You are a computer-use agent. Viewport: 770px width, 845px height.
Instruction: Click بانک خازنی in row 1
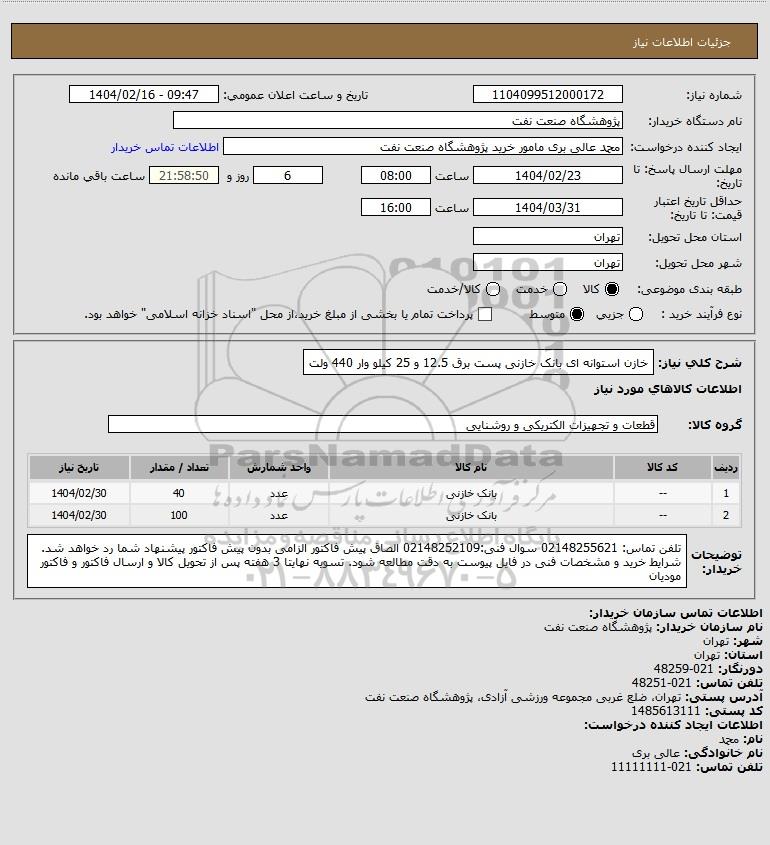pos(471,493)
